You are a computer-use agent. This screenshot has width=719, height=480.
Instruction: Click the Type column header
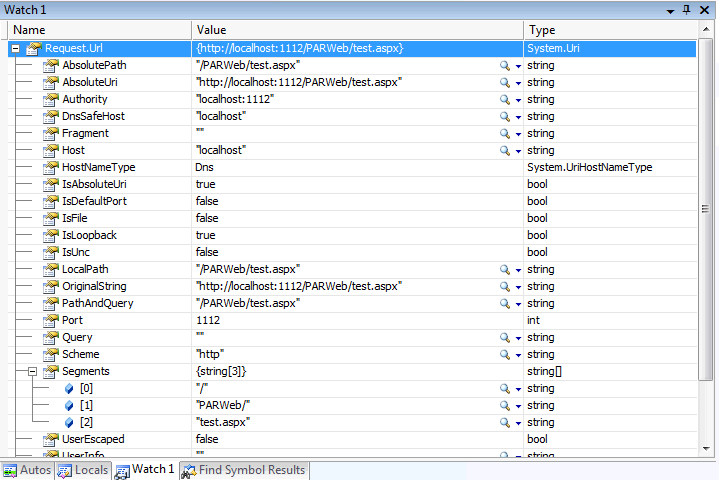coord(610,30)
